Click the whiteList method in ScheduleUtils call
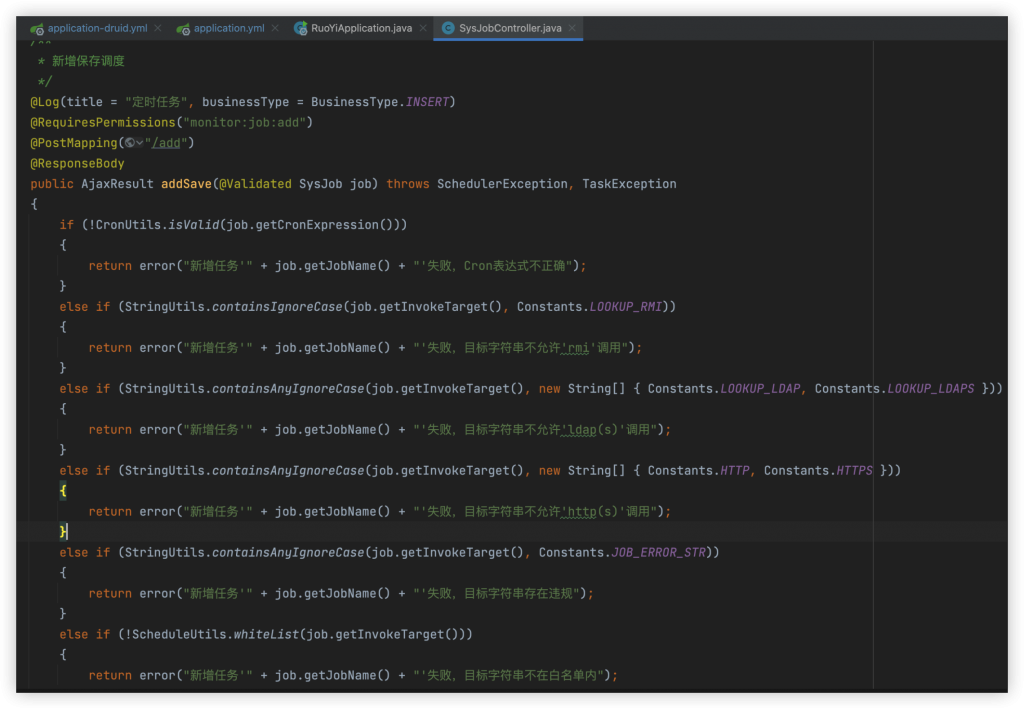 (267, 634)
